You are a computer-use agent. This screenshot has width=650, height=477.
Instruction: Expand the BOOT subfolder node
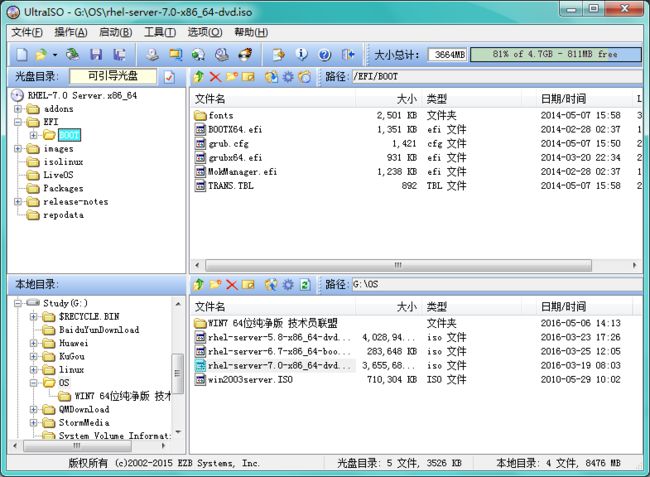pyautogui.click(x=34, y=135)
